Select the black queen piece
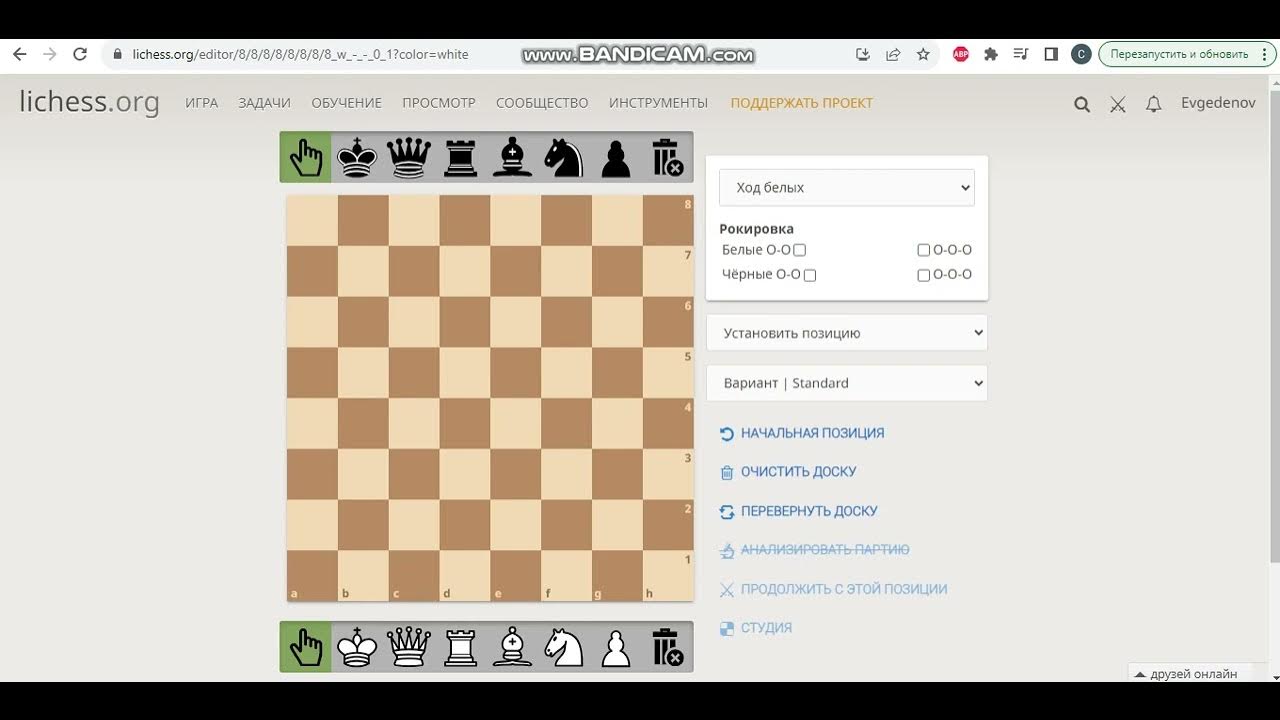The image size is (1280, 720). tap(409, 158)
